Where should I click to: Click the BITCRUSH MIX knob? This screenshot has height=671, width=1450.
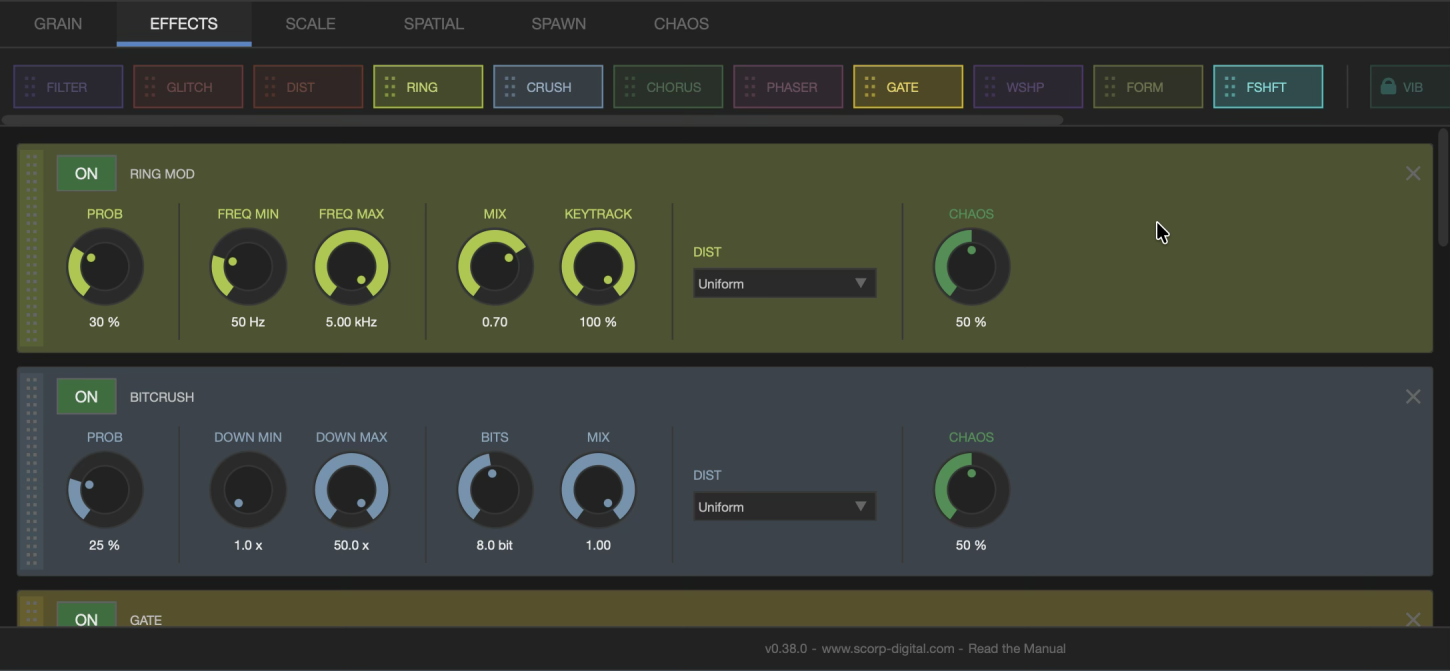(x=598, y=490)
